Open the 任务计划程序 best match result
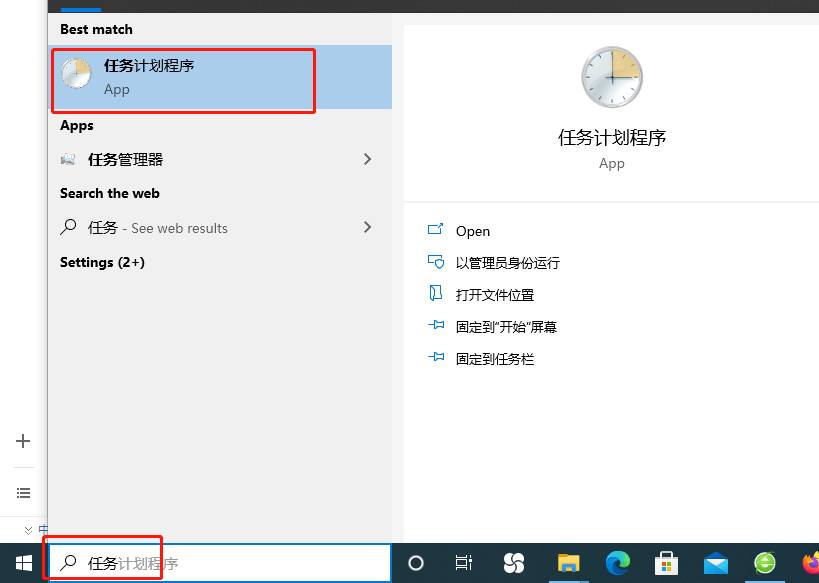Viewport: 819px width, 583px height. click(220, 77)
